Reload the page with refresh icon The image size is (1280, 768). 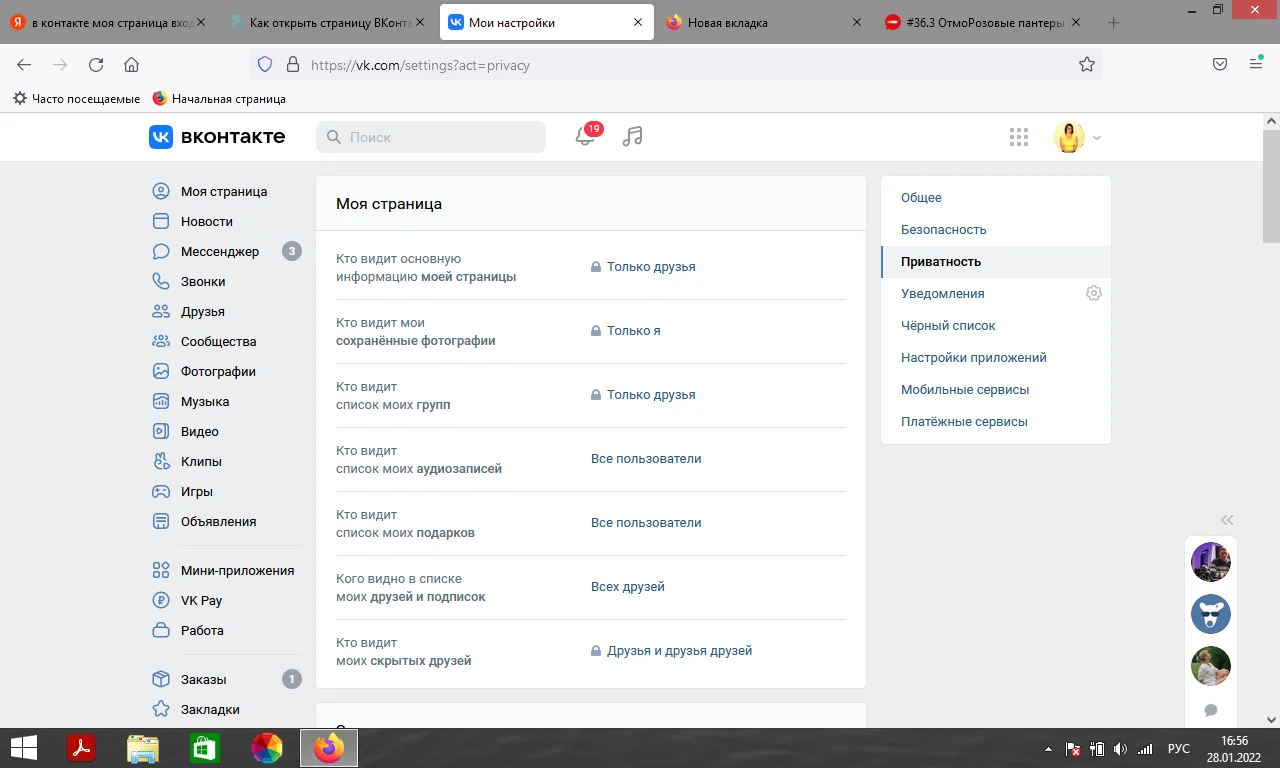(x=96, y=65)
